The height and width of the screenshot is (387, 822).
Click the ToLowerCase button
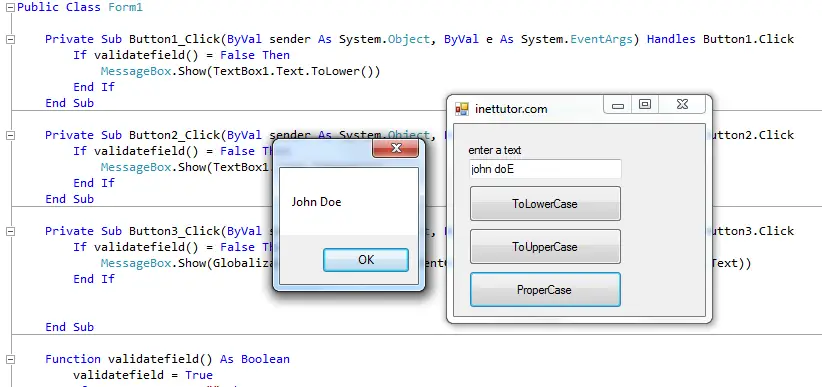[x=545, y=203]
